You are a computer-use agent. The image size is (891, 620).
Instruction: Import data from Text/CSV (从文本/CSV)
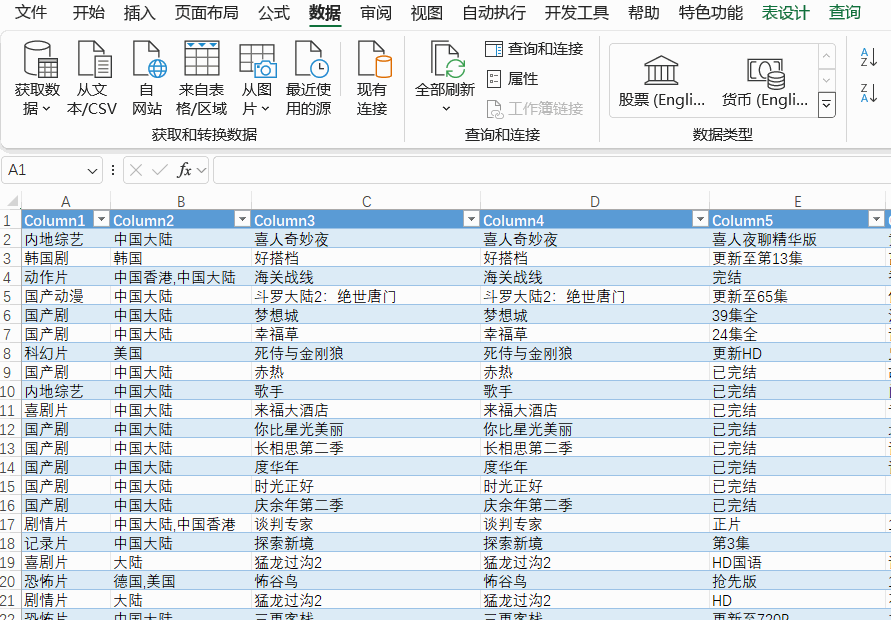[92, 60]
